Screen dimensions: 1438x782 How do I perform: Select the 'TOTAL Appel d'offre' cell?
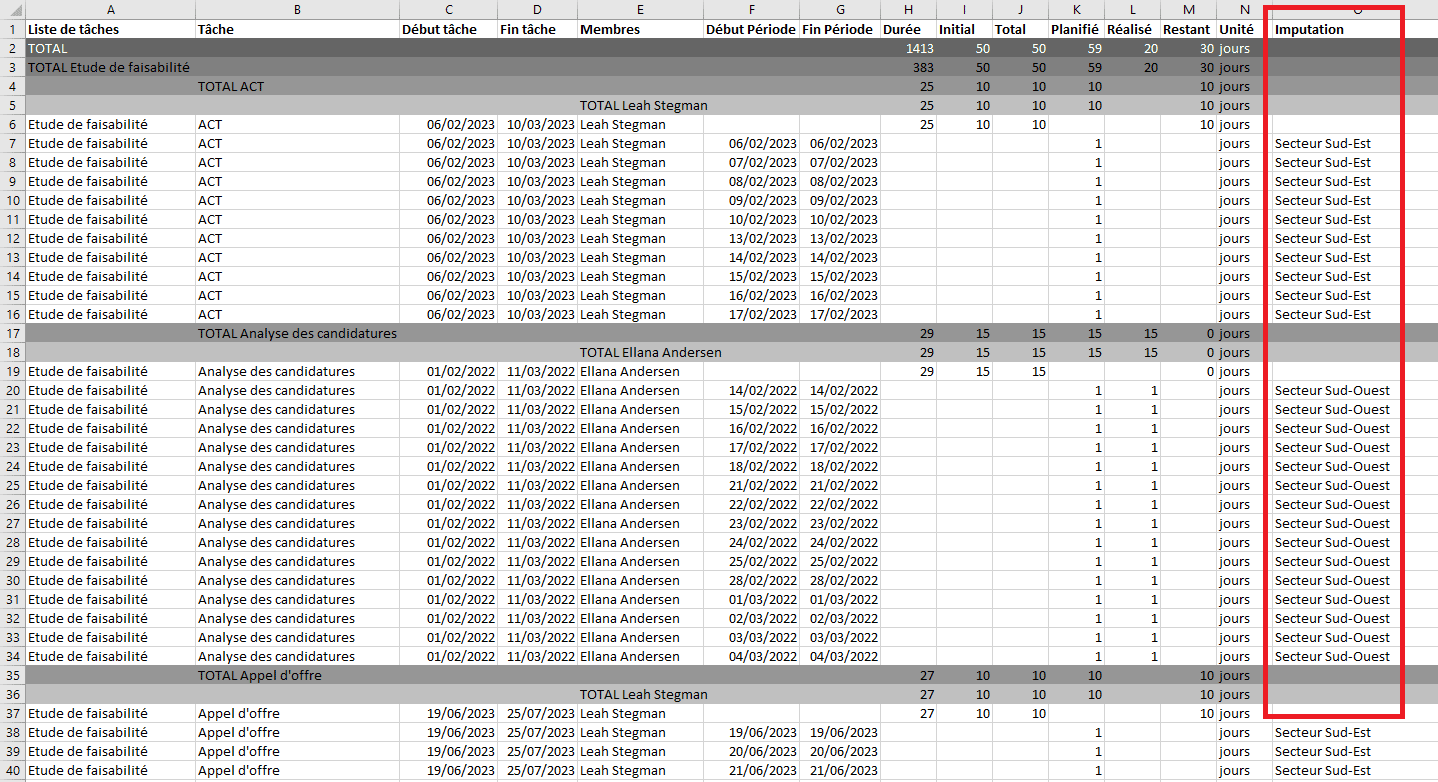point(297,675)
